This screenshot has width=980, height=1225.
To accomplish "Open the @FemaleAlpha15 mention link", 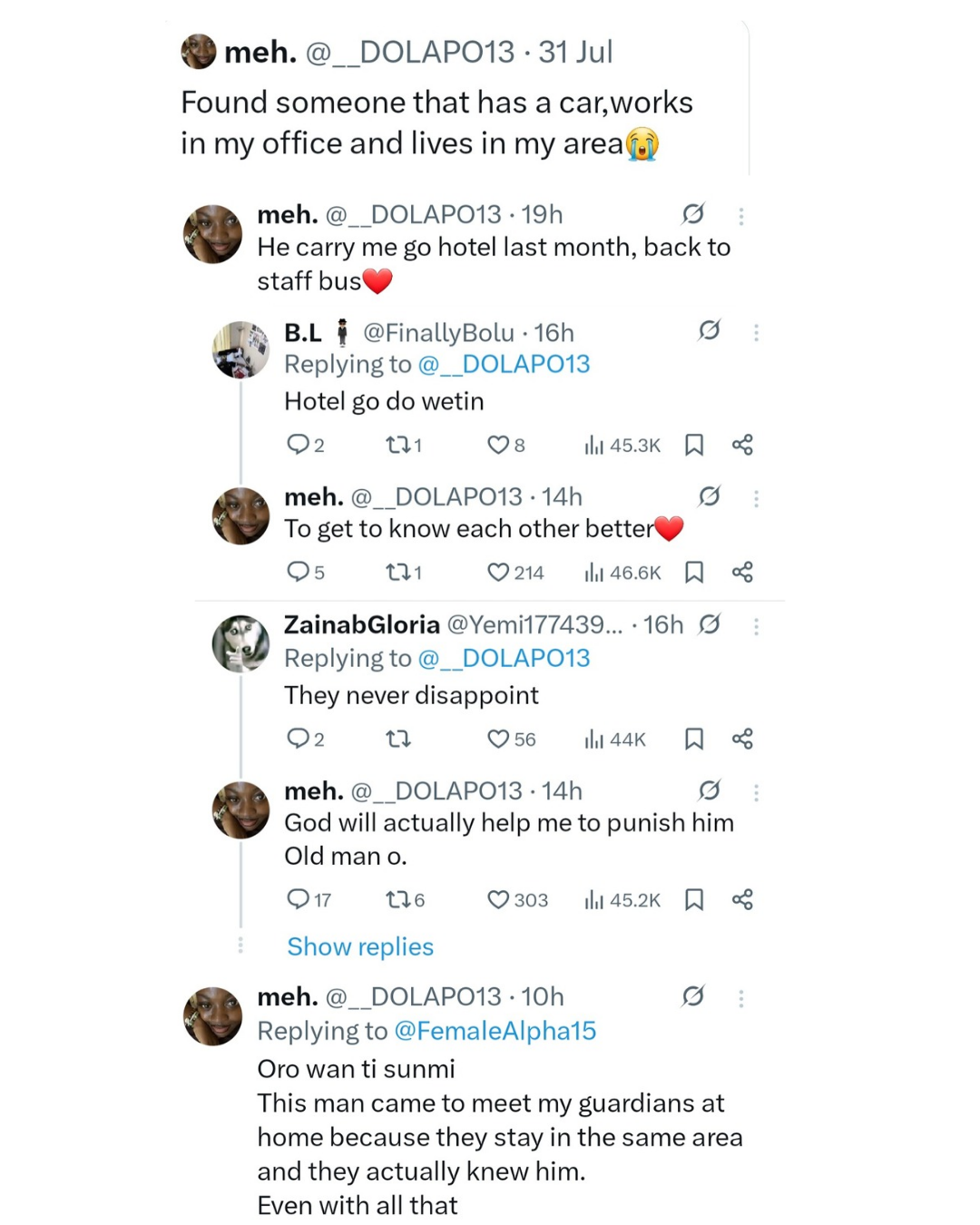I will 495,1031.
